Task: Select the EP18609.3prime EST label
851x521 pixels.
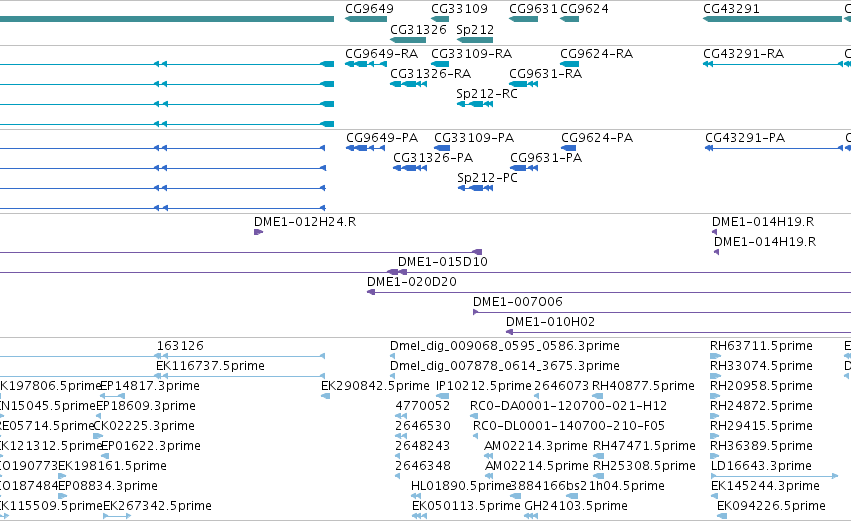Action: [x=146, y=406]
